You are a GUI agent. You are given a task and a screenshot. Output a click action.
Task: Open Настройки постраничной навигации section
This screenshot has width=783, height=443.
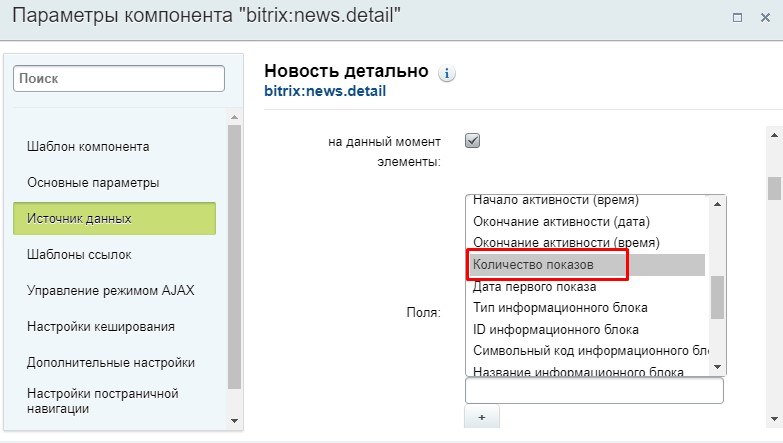click(102, 401)
